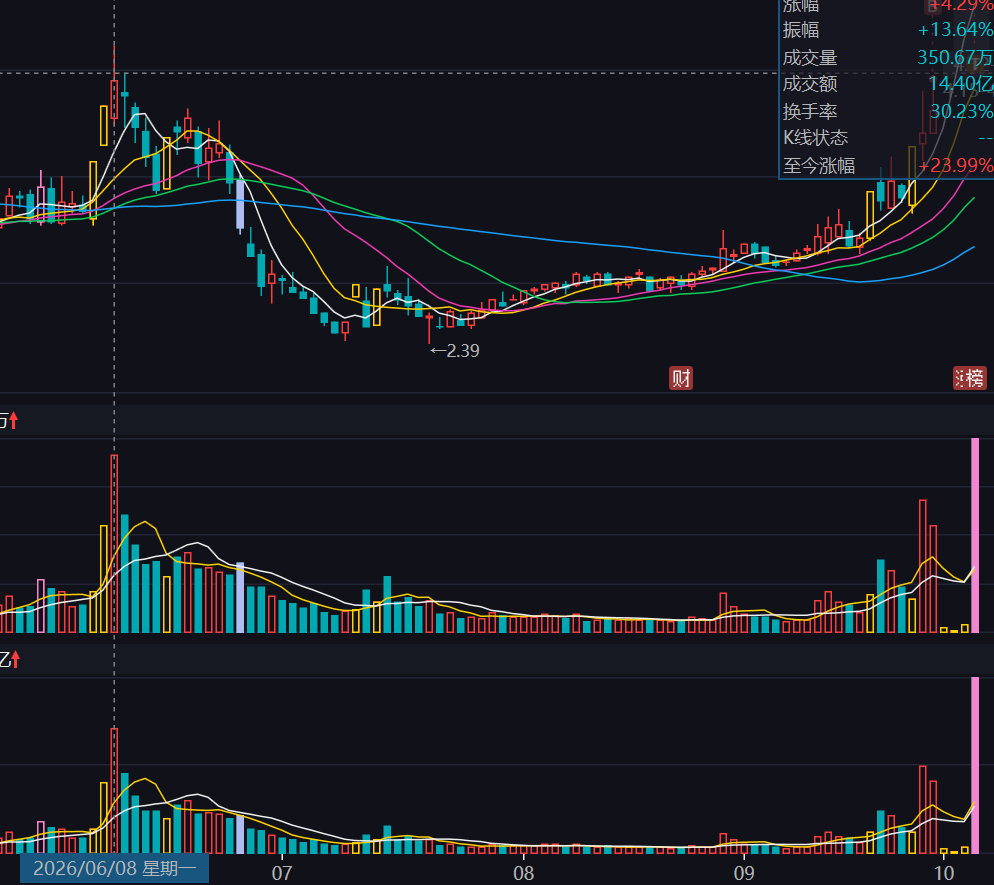Click the K线状态 row in info panel

point(887,138)
